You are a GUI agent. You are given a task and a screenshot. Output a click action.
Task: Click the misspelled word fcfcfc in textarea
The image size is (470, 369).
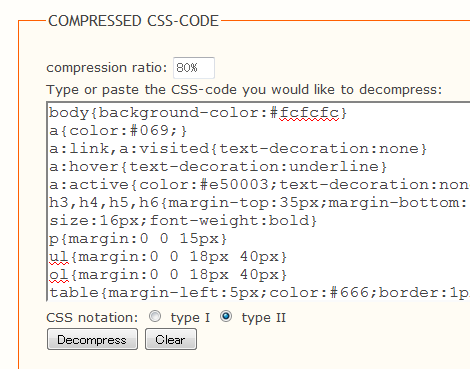tap(309, 113)
